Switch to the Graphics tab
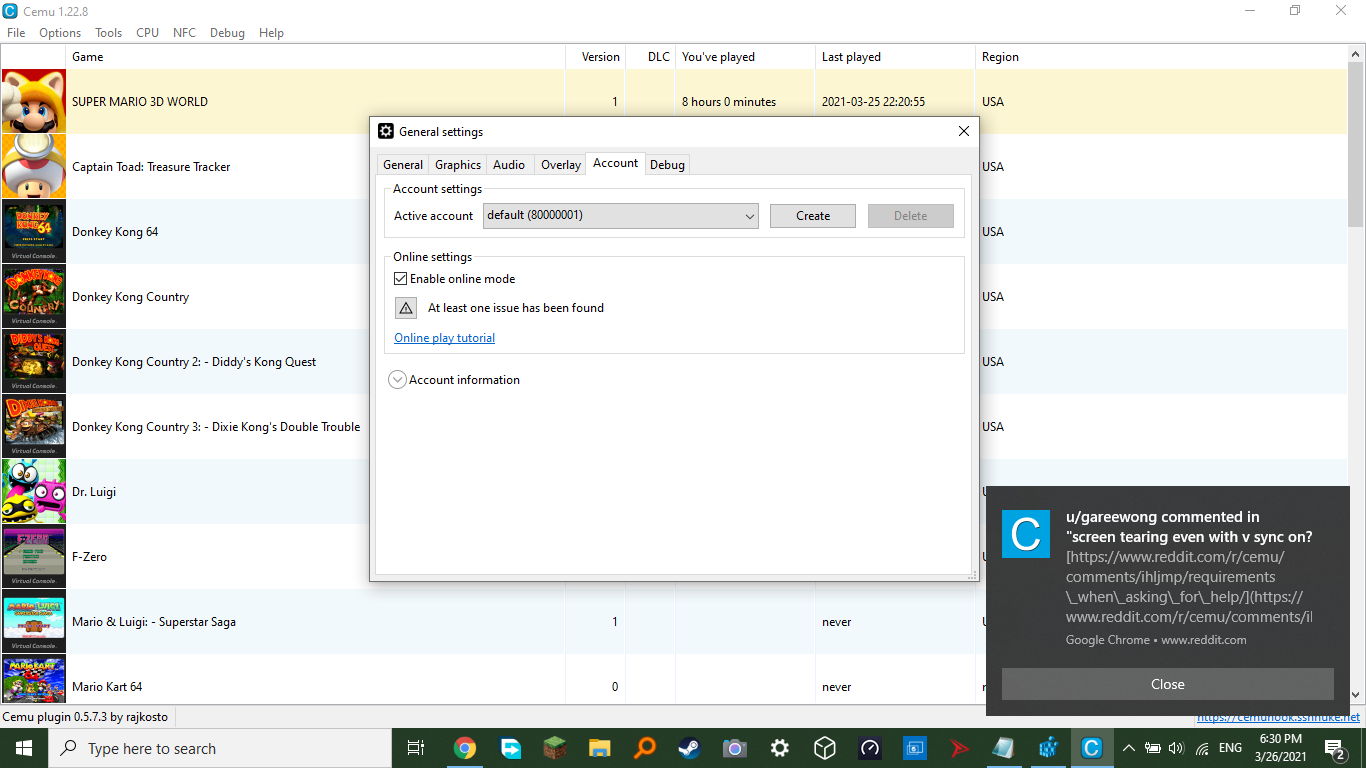Viewport: 1366px width, 768px height. click(458, 165)
